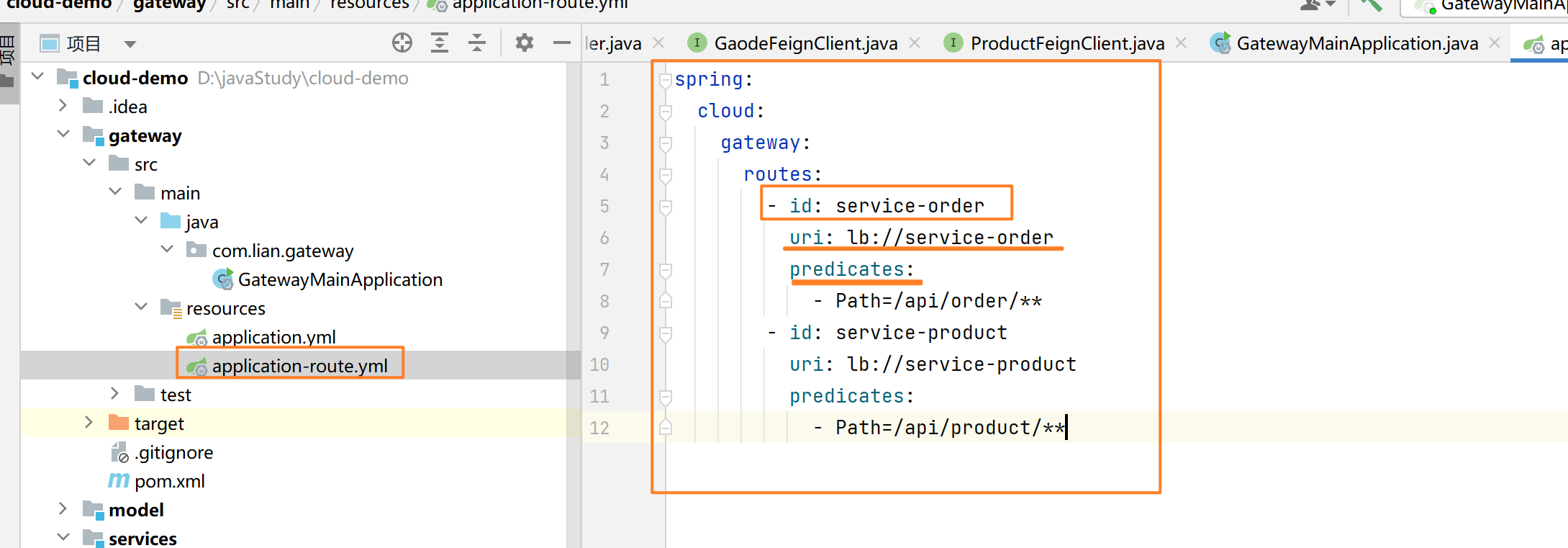Viewport: 1568px width, 548px height.
Task: Close the ler.java tab
Action: click(x=658, y=42)
